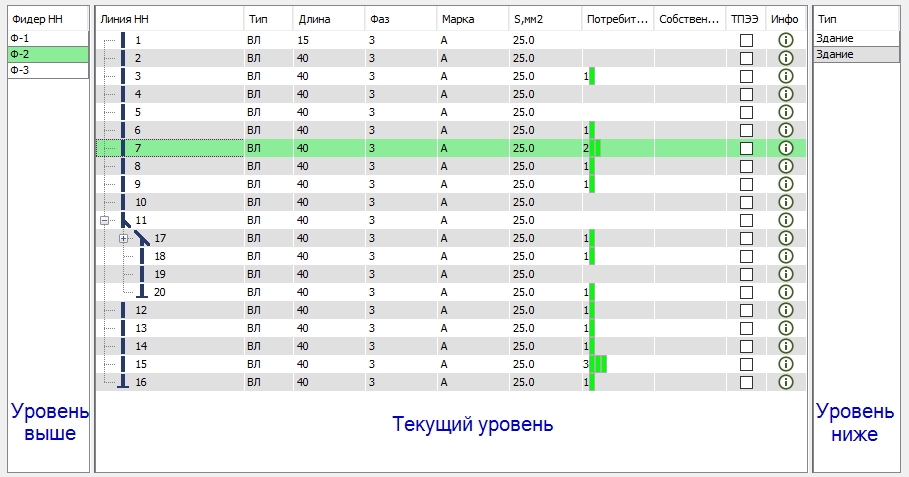Check the ТПЭЭ box for line 15

click(747, 363)
